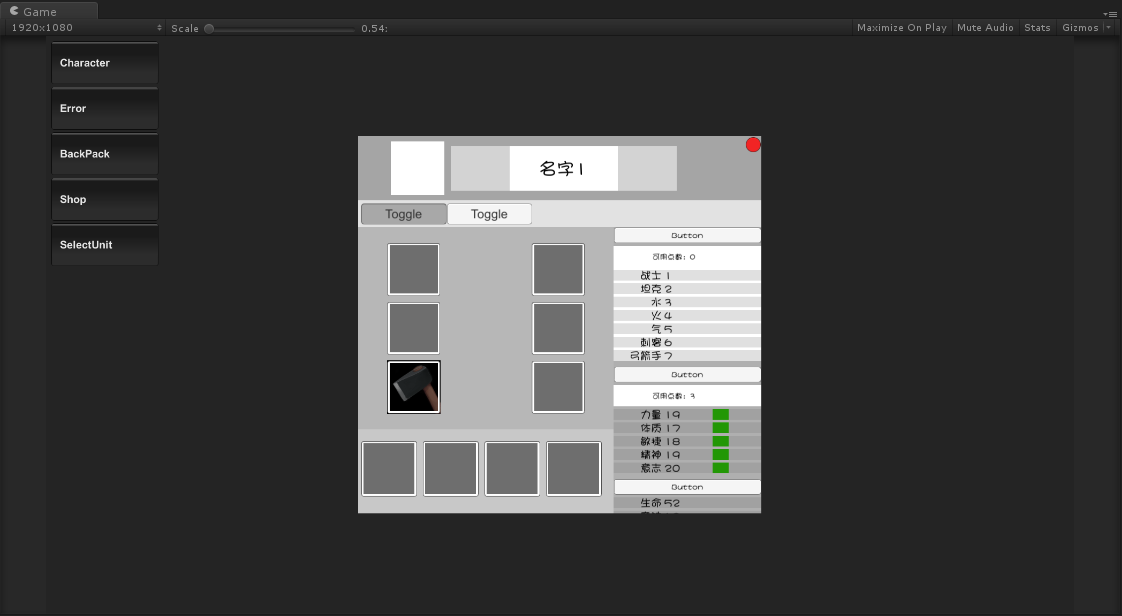Open the Gizmos dropdown arrow

click(1108, 28)
